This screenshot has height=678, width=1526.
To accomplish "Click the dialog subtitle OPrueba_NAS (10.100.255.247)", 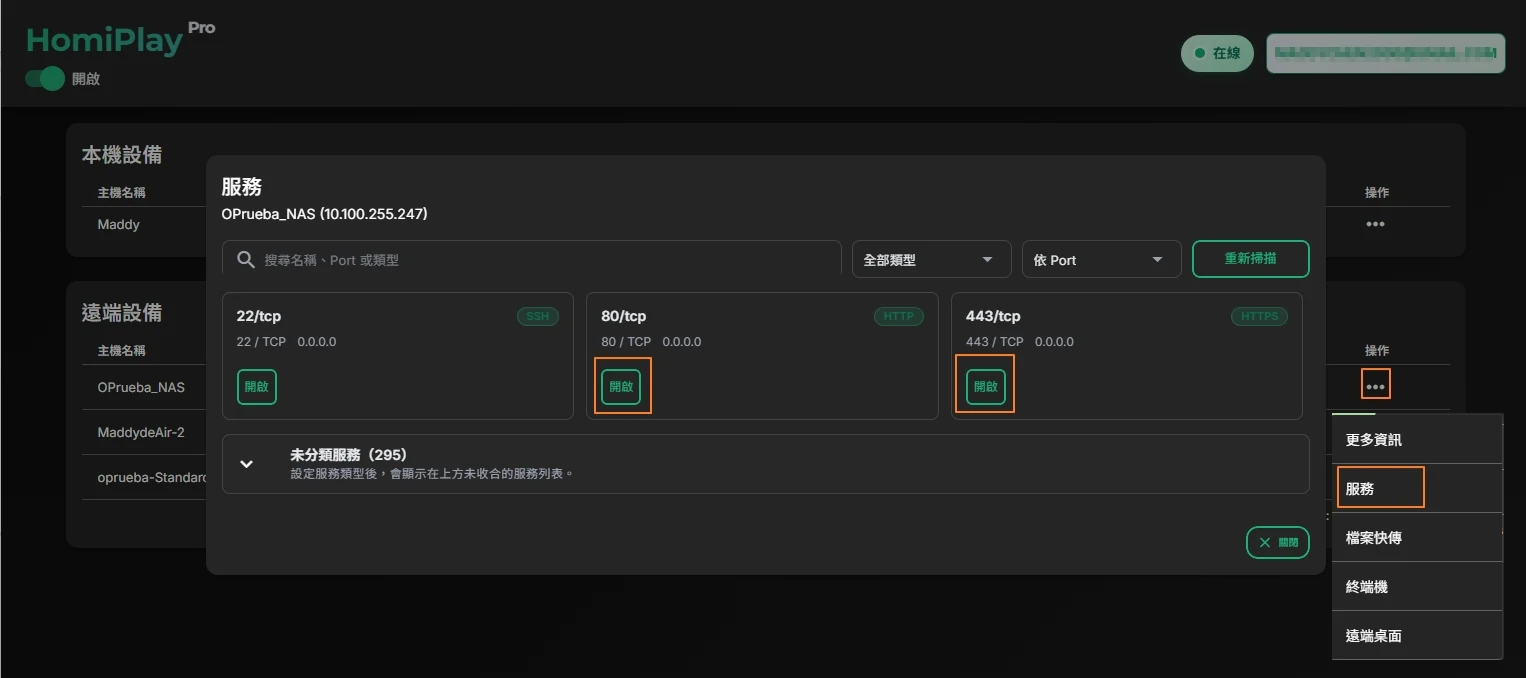I will tap(324, 214).
